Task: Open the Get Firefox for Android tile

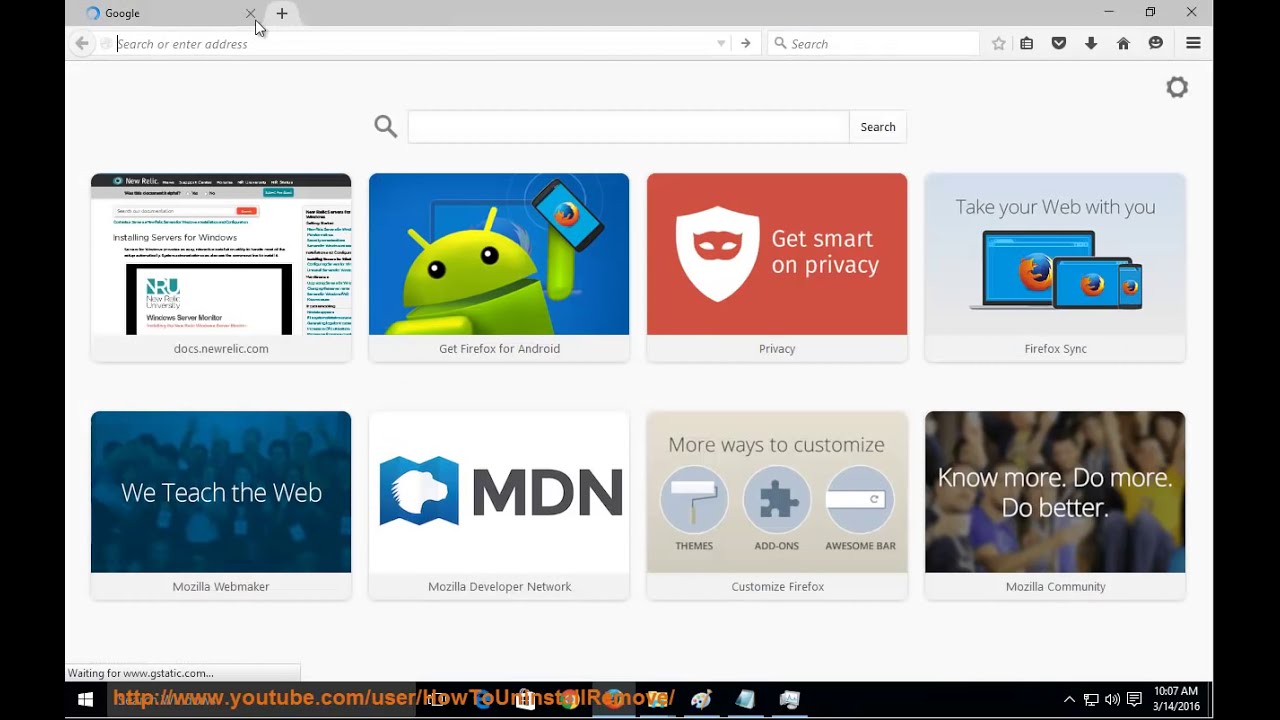Action: 499,266
